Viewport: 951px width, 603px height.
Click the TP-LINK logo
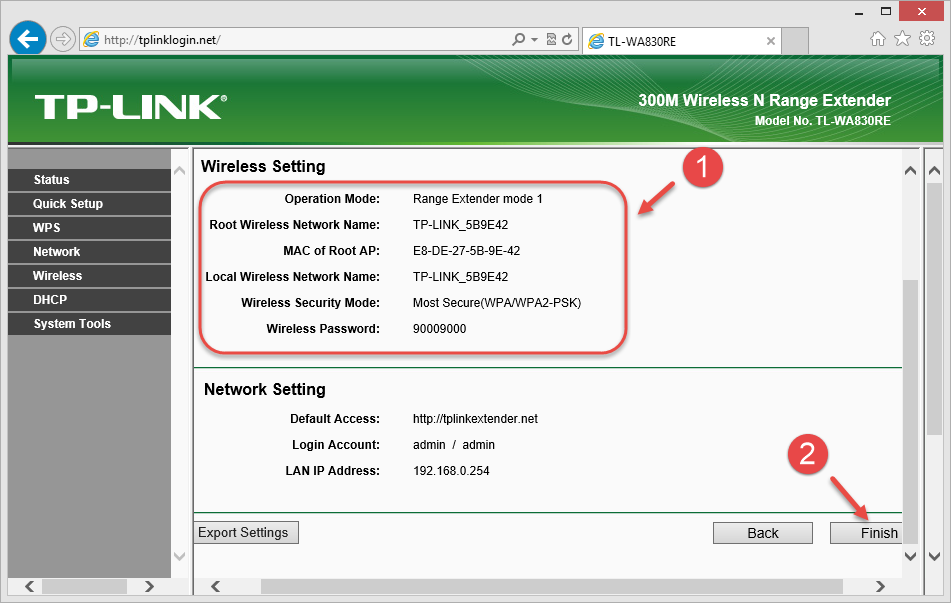tap(131, 107)
